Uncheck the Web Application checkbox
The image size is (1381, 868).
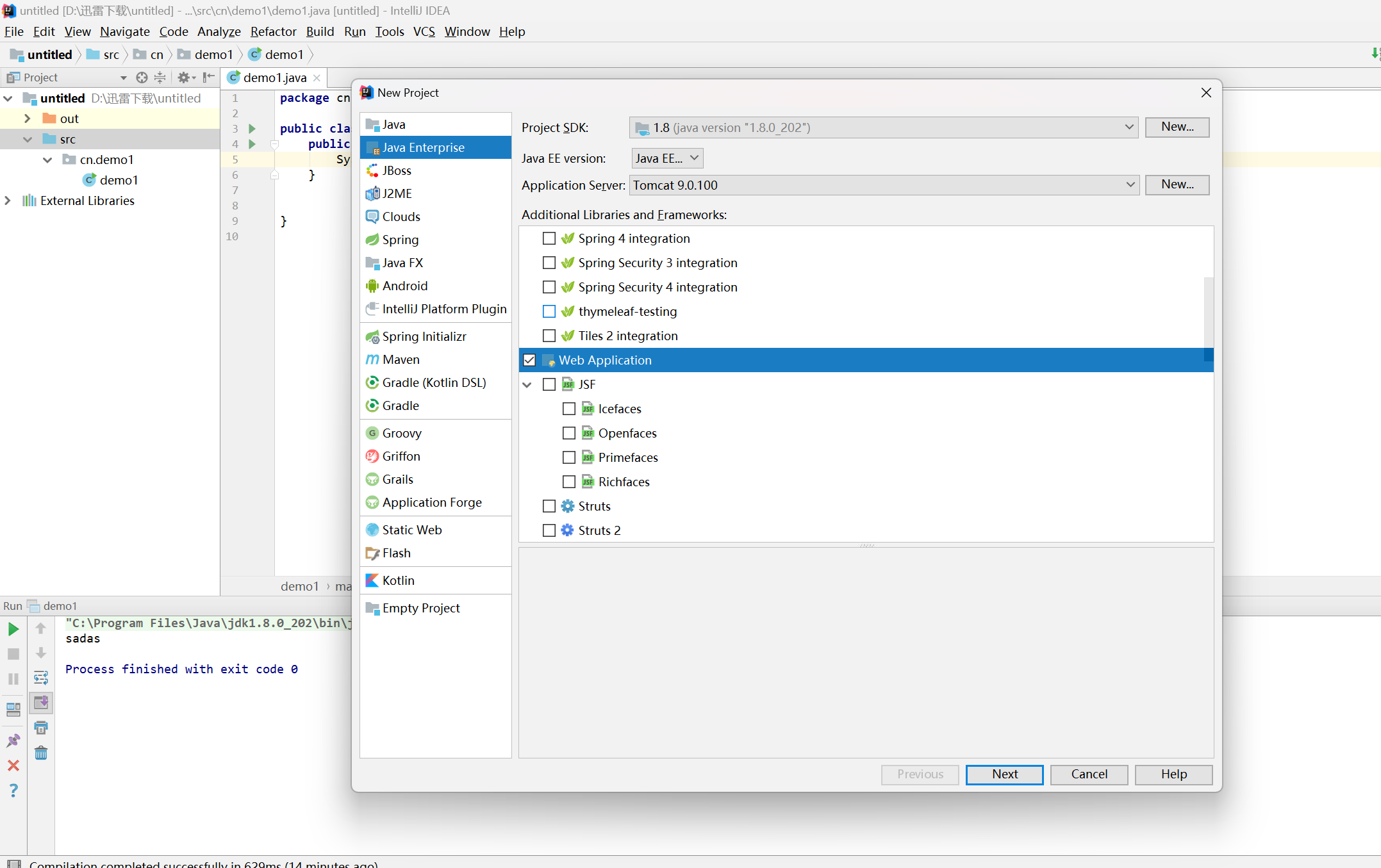pyautogui.click(x=529, y=360)
